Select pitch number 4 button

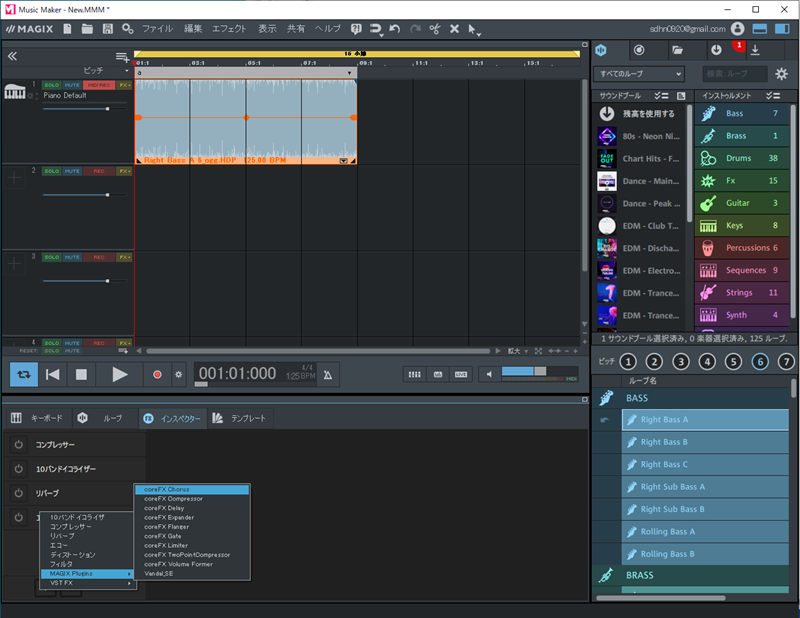[x=707, y=362]
